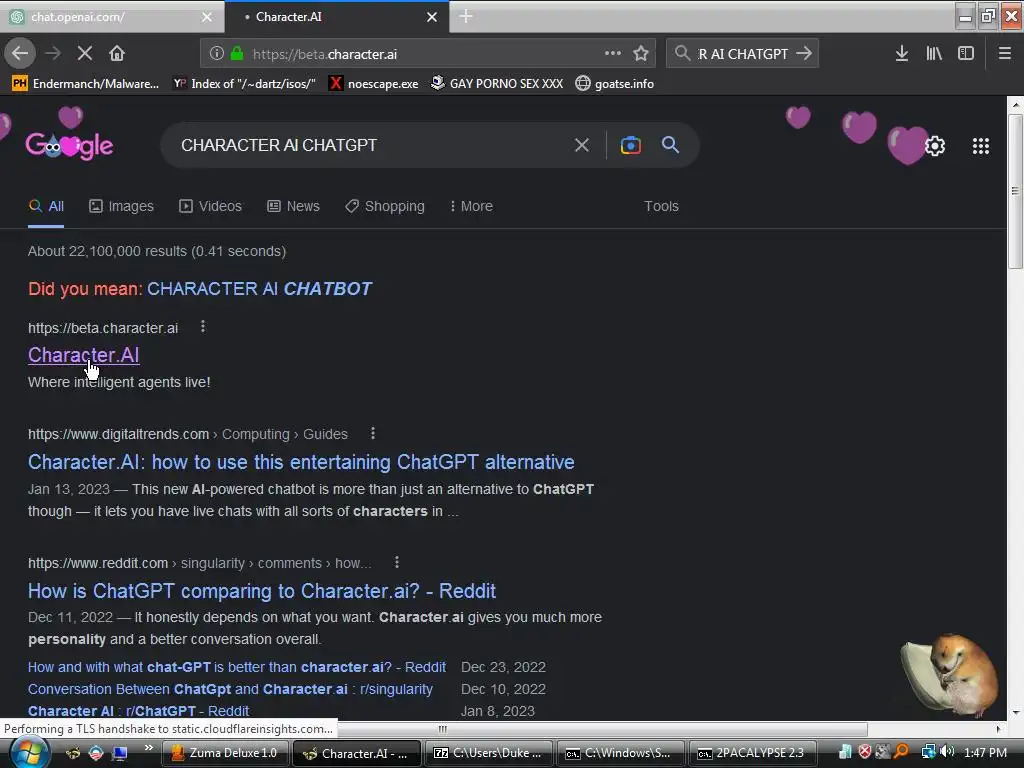Open options menu for beta.character.ai result
Viewport: 1024px width, 768px height.
[203, 326]
